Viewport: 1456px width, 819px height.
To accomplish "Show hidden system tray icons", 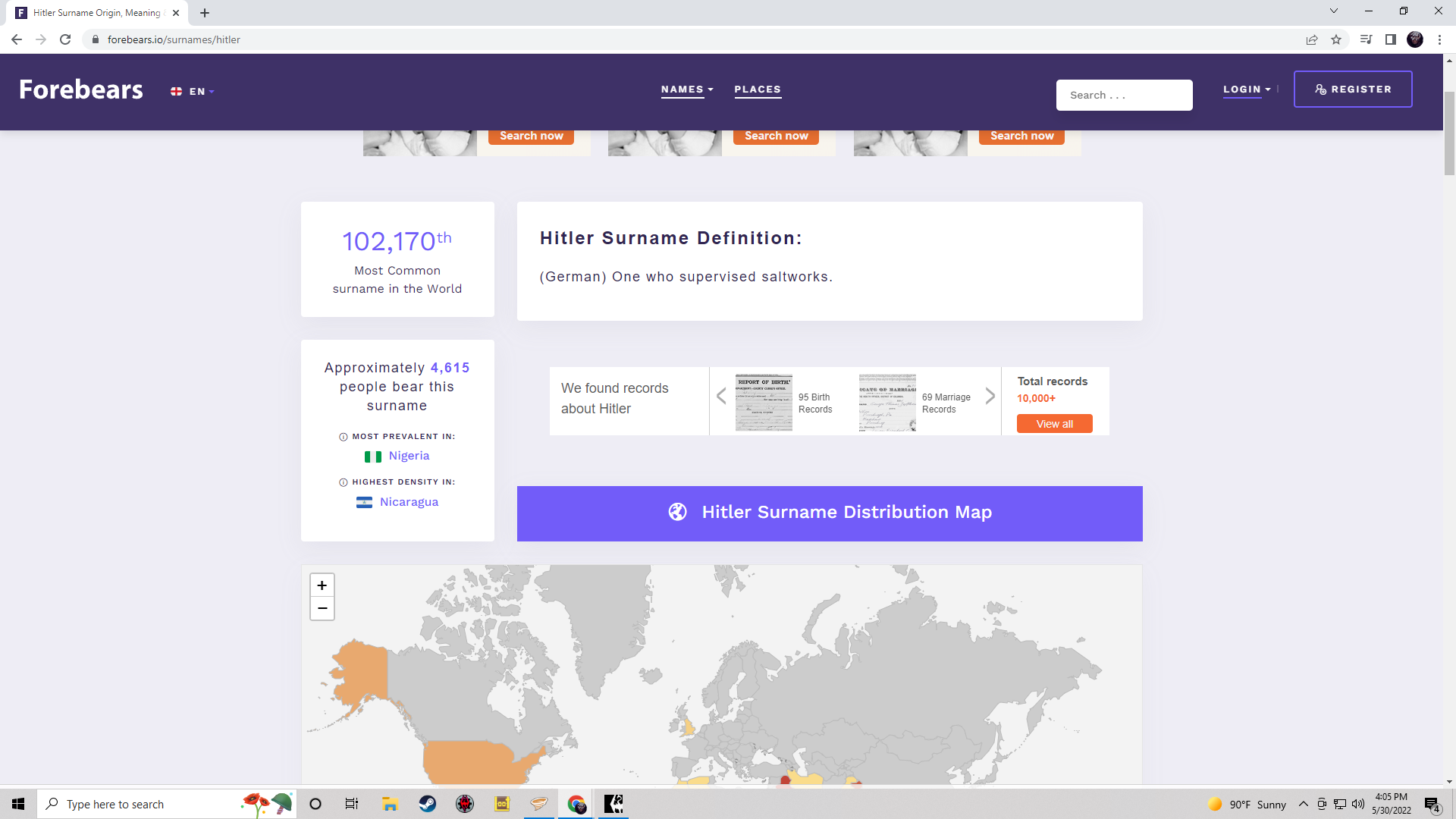I will (x=1304, y=804).
